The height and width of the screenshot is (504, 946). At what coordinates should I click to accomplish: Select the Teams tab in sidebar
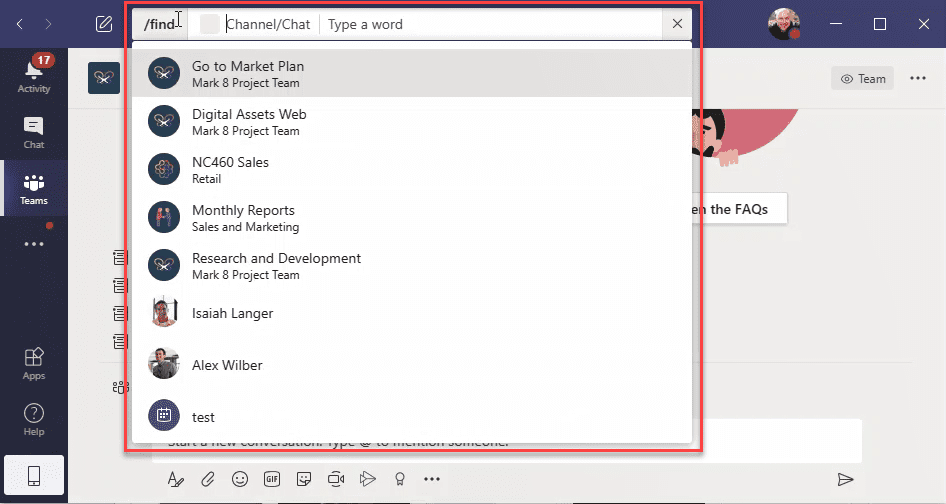click(34, 188)
